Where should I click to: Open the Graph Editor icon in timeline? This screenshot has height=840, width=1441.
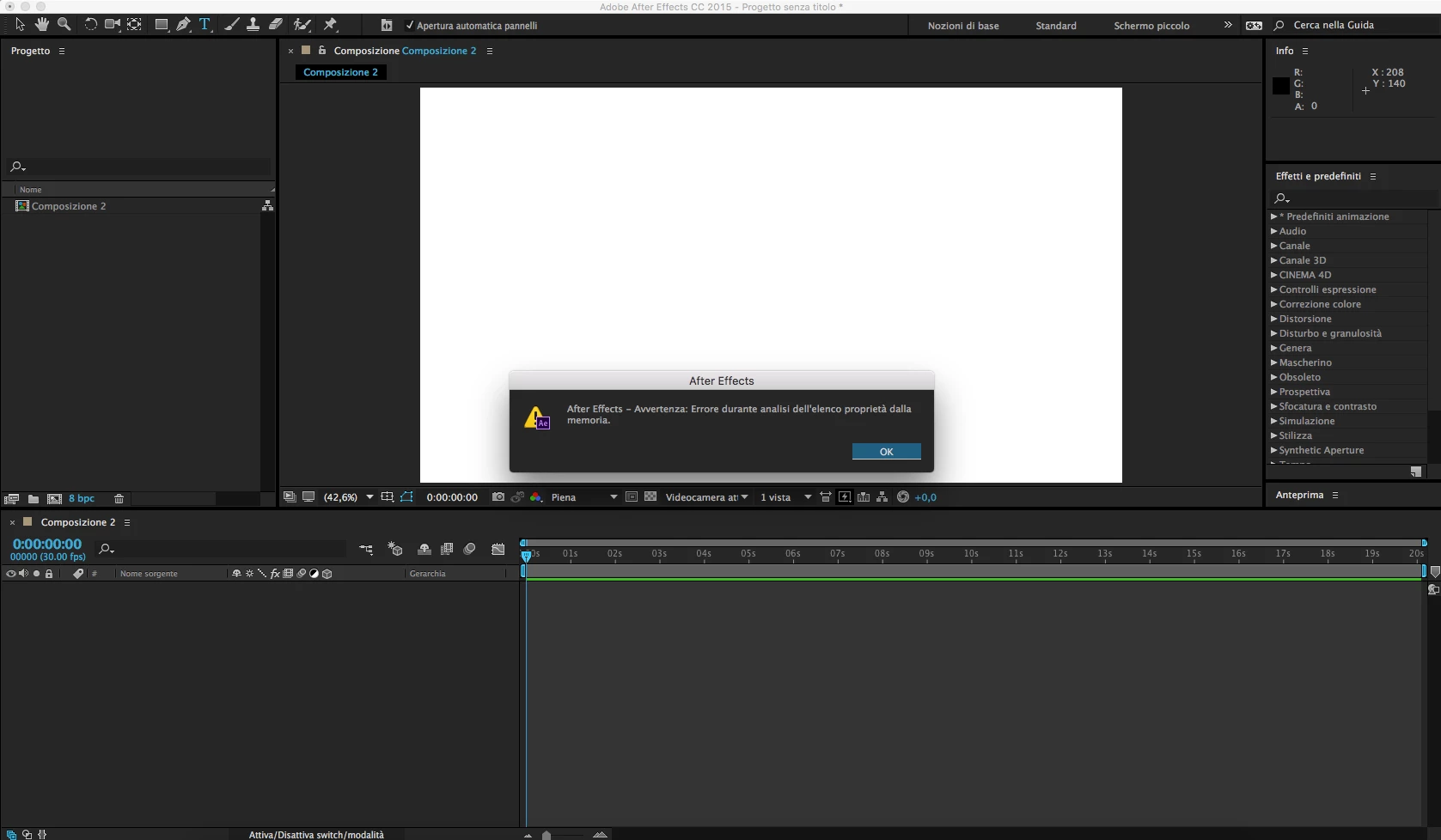pos(498,549)
